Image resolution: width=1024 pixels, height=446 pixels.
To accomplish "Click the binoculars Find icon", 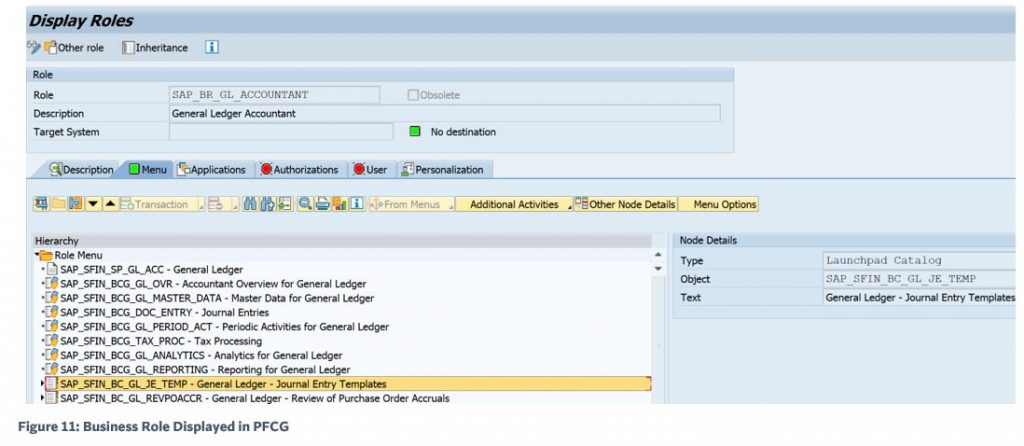I will (250, 204).
